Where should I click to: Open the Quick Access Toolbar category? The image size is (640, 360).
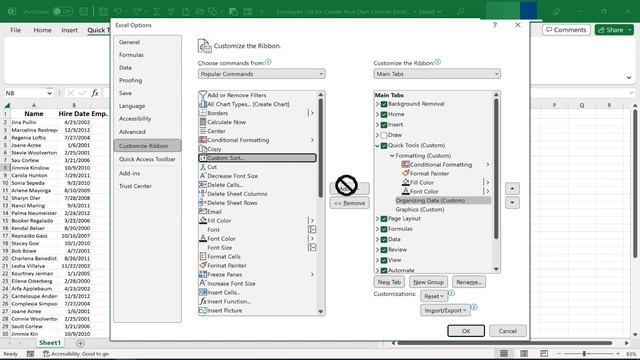147,159
